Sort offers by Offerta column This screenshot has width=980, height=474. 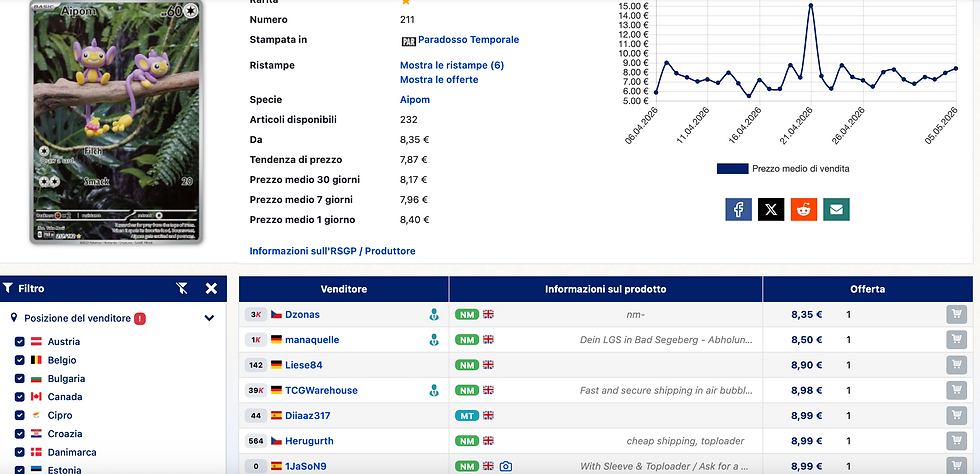click(868, 289)
